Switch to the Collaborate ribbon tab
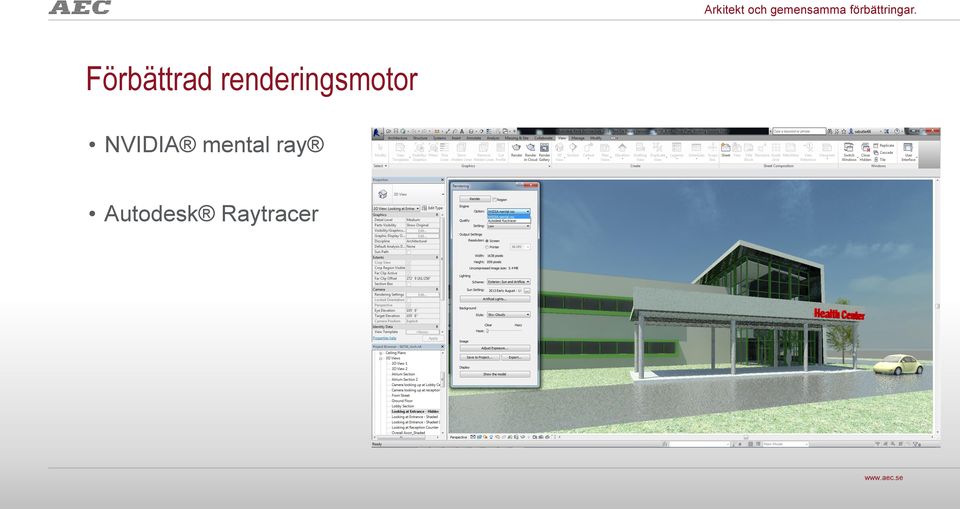 click(x=543, y=138)
